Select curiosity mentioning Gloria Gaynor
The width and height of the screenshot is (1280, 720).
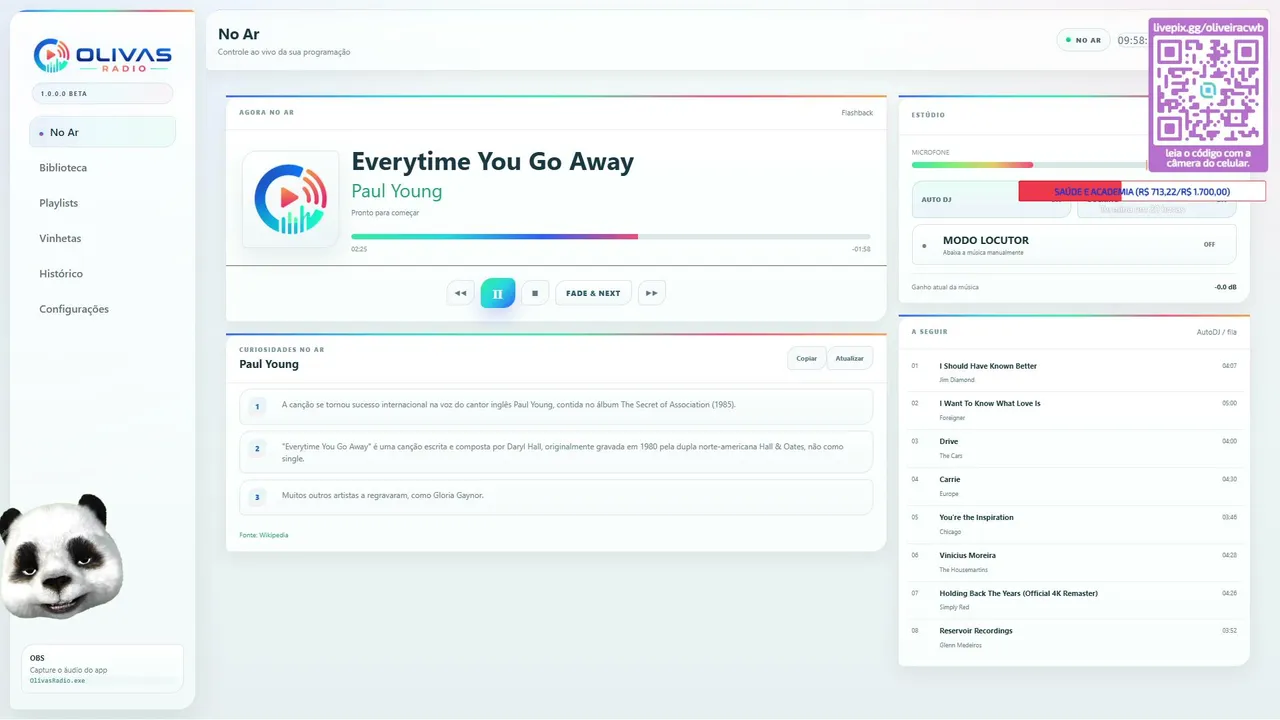(556, 496)
